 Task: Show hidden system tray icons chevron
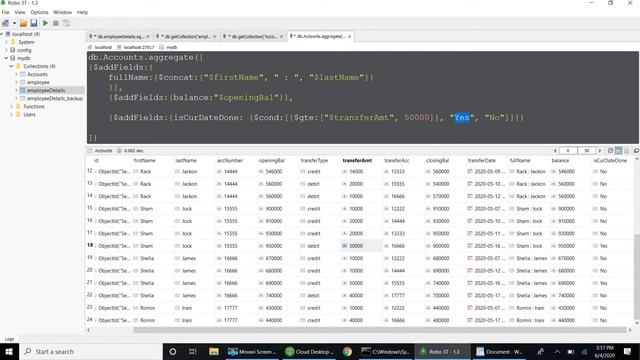[557, 351]
